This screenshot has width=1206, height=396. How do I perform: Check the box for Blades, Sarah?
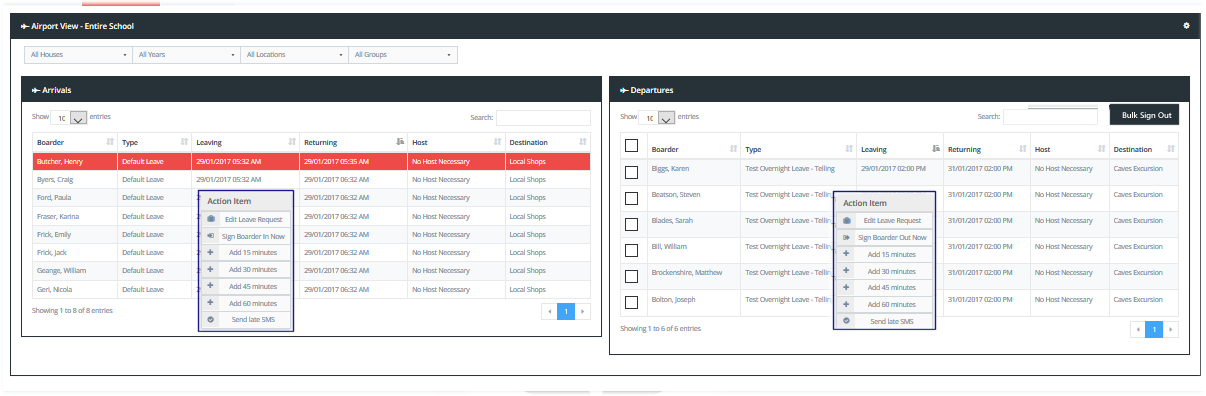[631, 224]
